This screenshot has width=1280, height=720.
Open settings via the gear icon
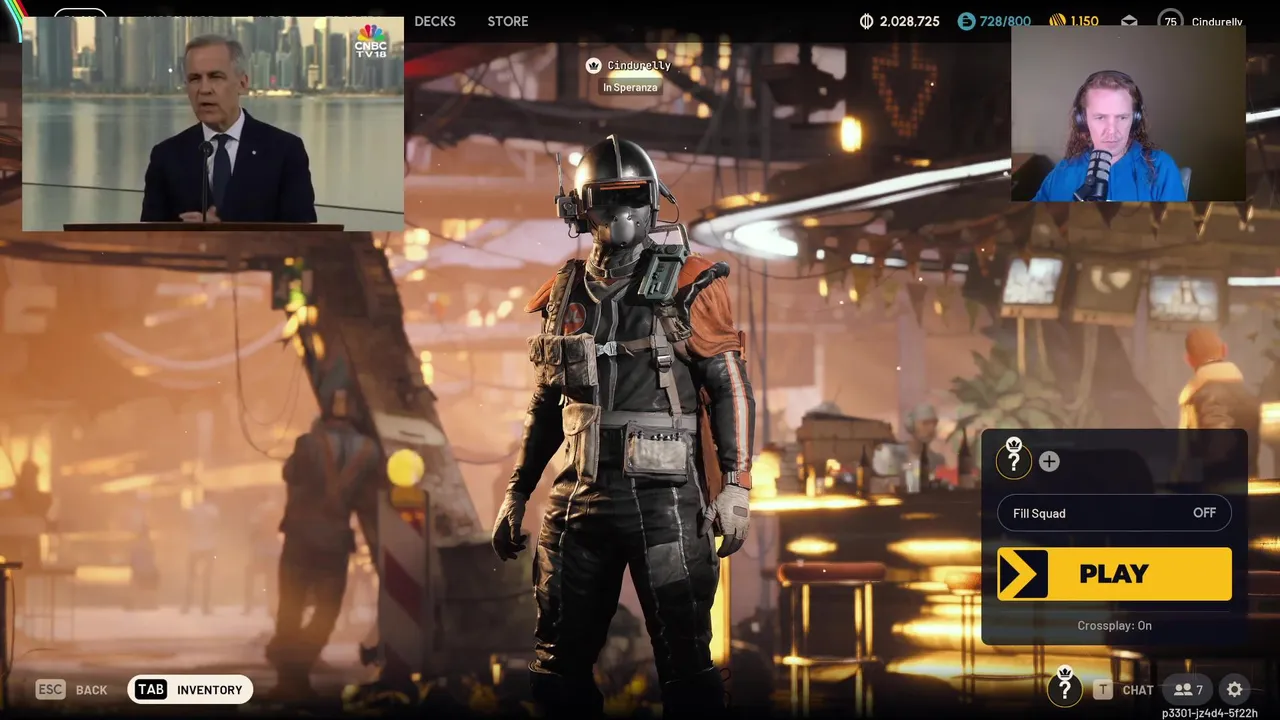1235,689
